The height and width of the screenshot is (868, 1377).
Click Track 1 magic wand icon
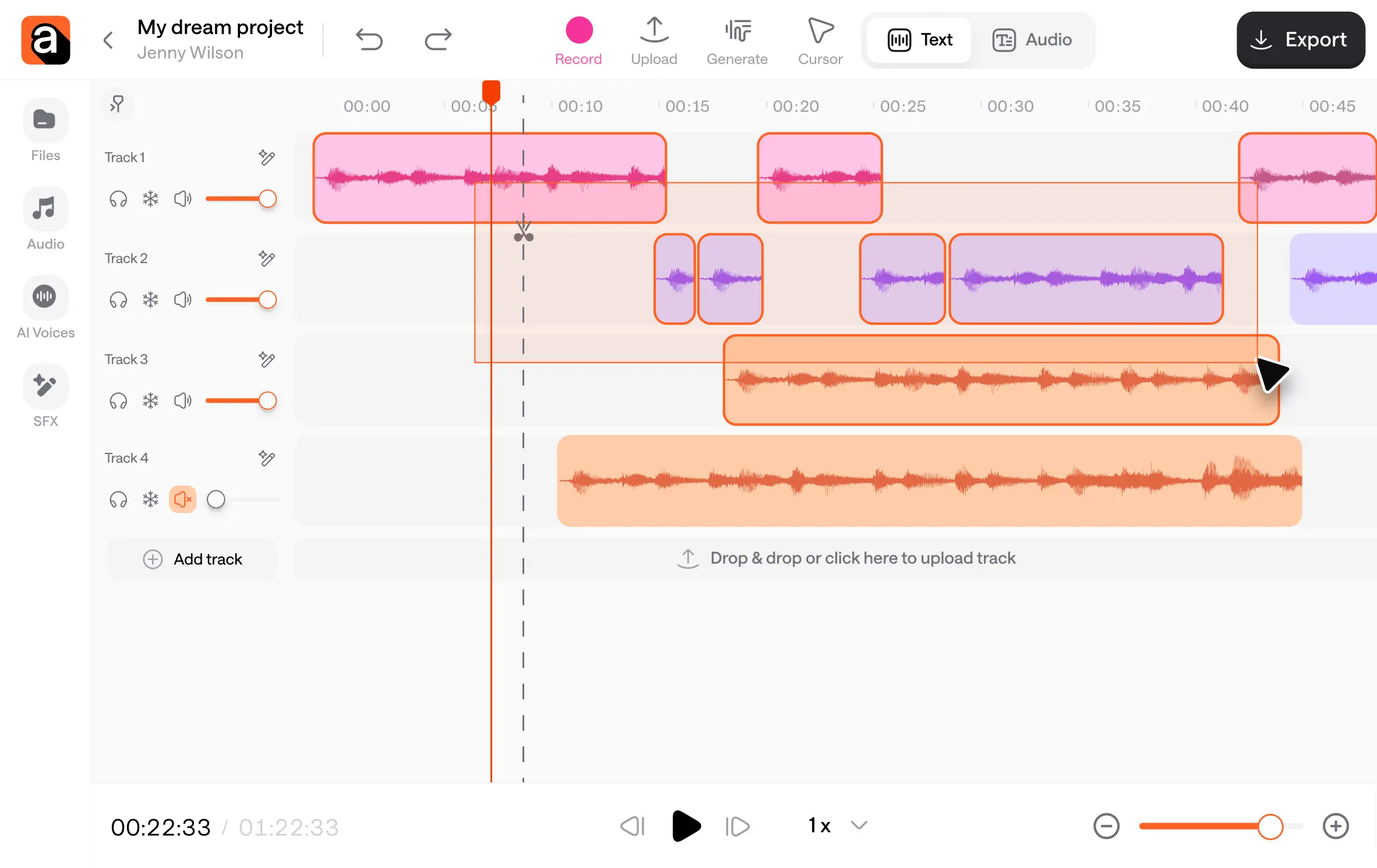[267, 157]
